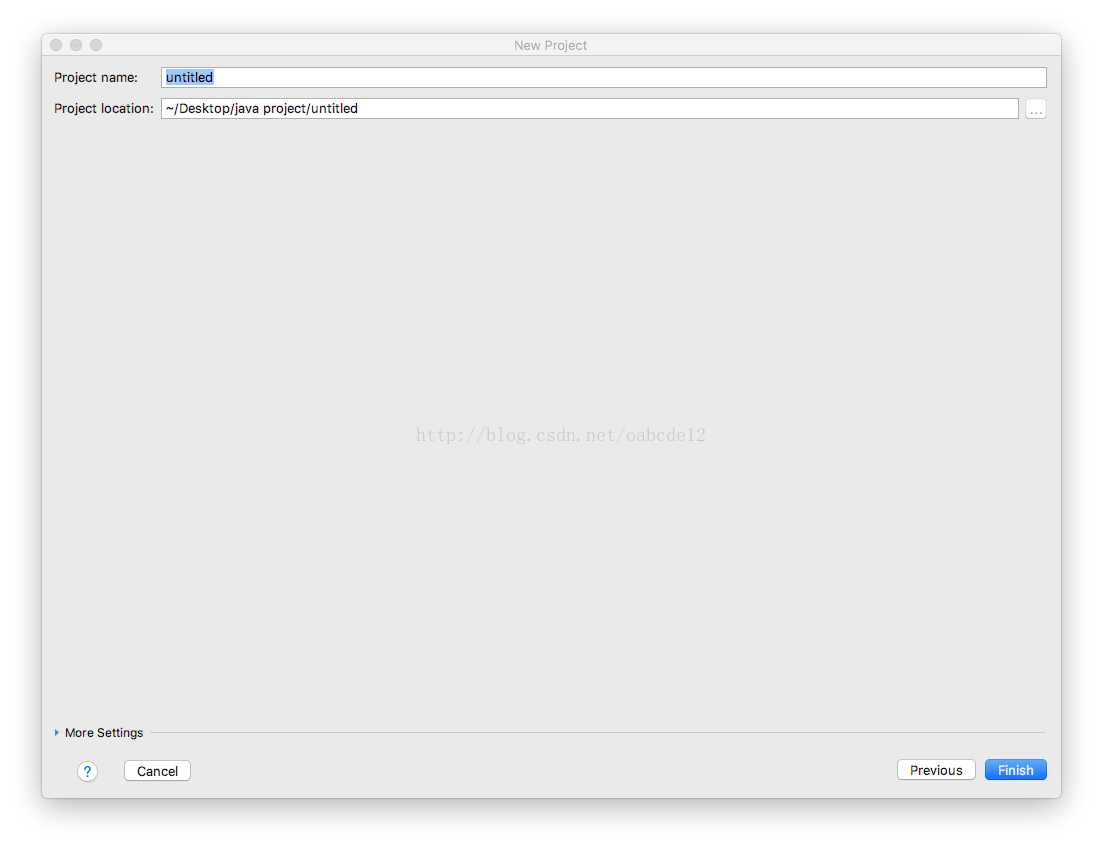The image size is (1103, 848).
Task: Open the browse location ellipsis button
Action: pyautogui.click(x=1035, y=109)
